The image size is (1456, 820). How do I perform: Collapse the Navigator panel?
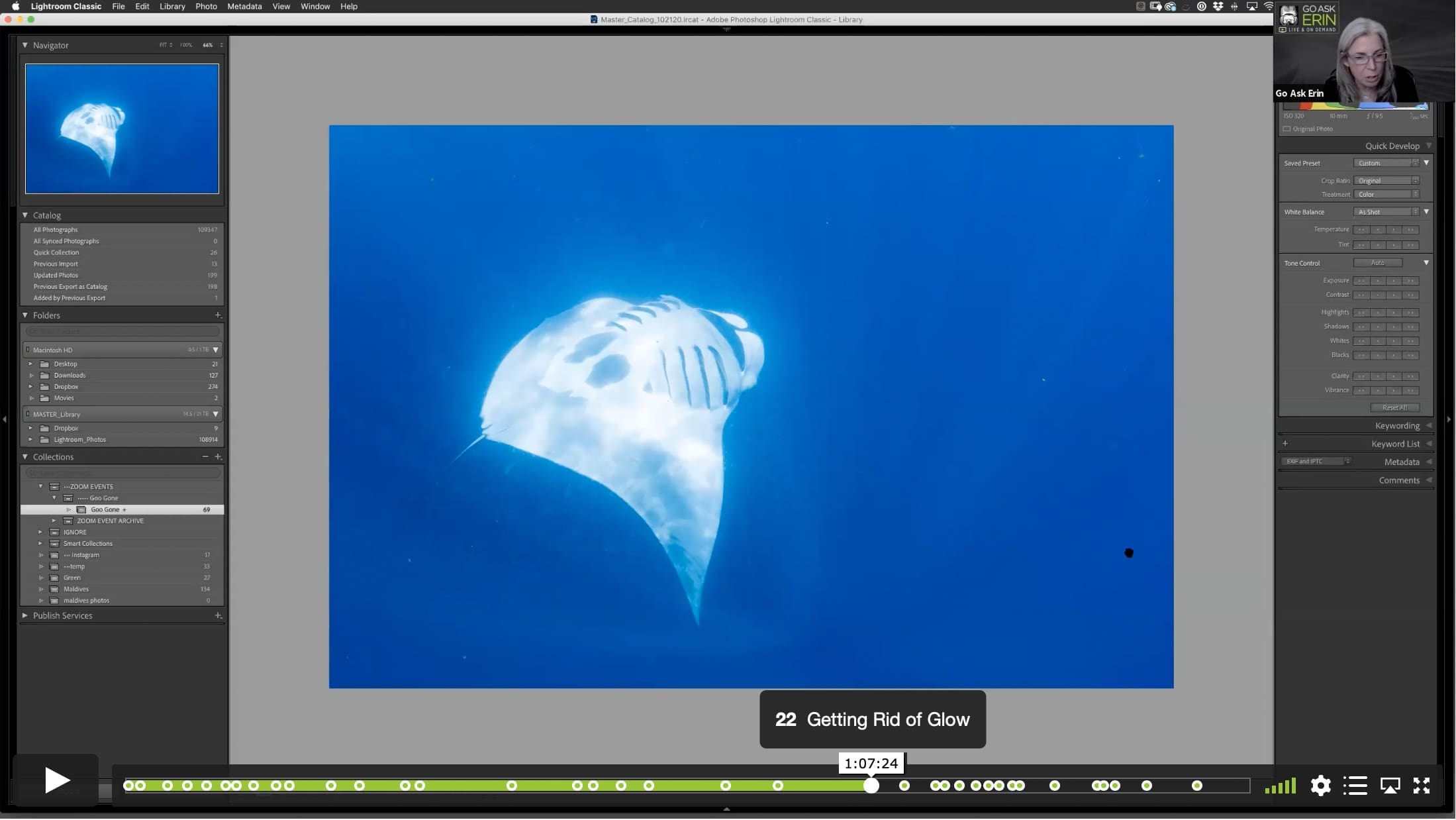(25, 45)
